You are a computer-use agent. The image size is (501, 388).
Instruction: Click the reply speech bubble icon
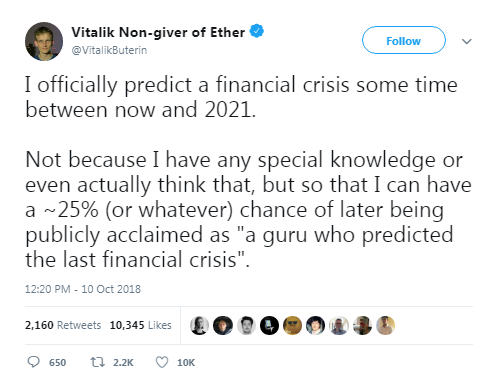(x=33, y=362)
